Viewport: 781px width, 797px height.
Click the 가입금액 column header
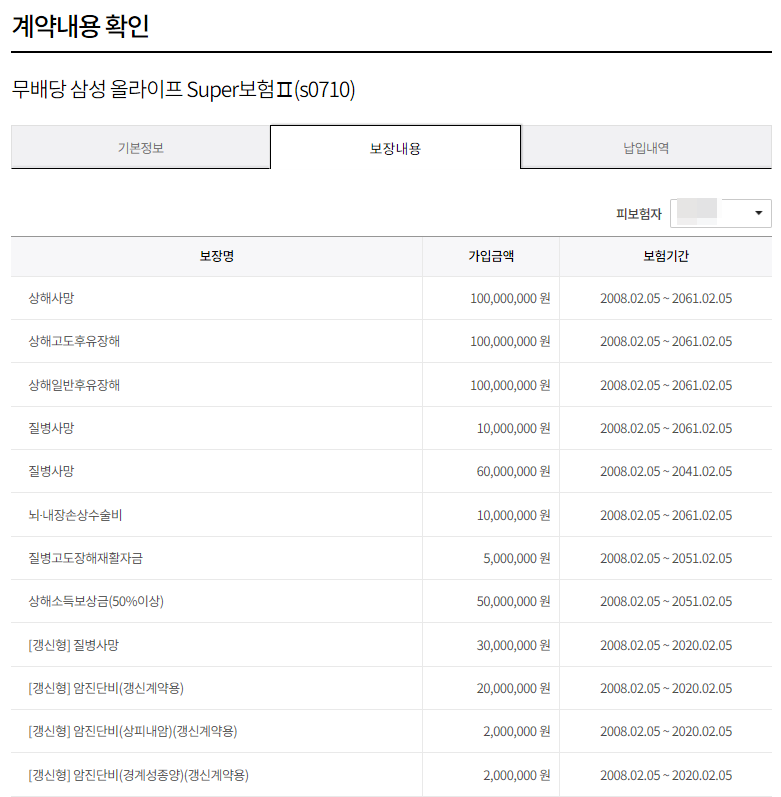coord(491,256)
